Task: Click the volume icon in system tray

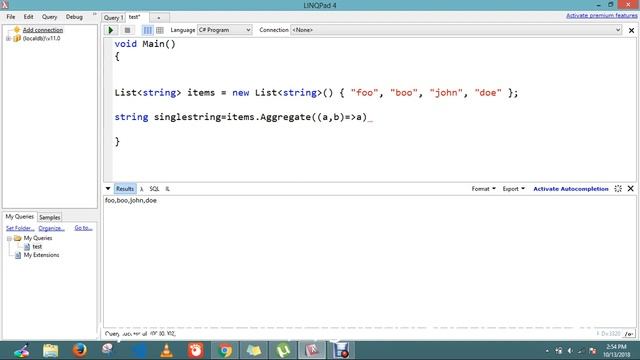Action: (x=570, y=351)
